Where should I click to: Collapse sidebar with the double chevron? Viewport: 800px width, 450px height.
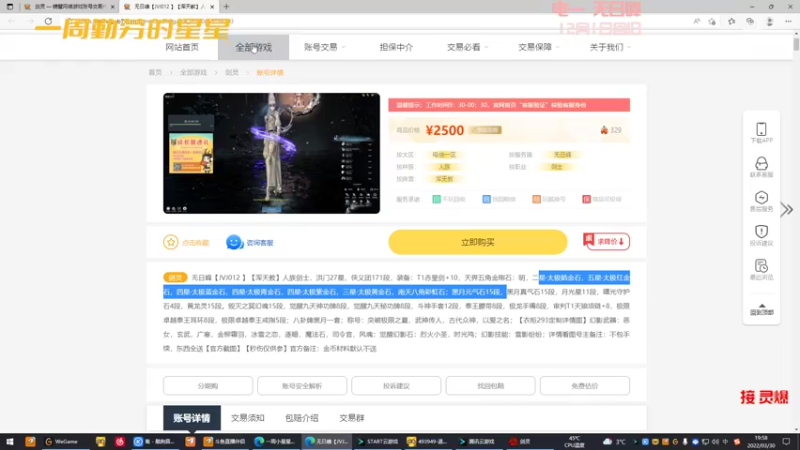pos(787,209)
